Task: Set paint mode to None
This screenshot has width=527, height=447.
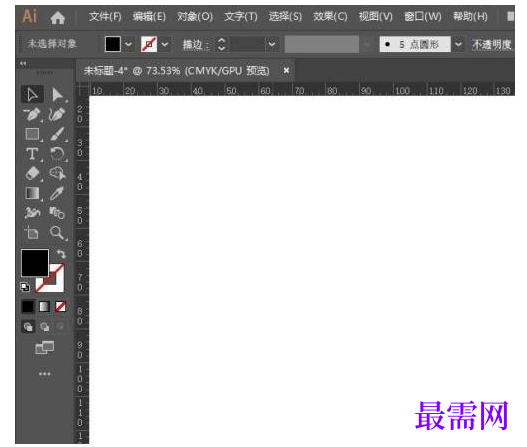Action: 60,306
